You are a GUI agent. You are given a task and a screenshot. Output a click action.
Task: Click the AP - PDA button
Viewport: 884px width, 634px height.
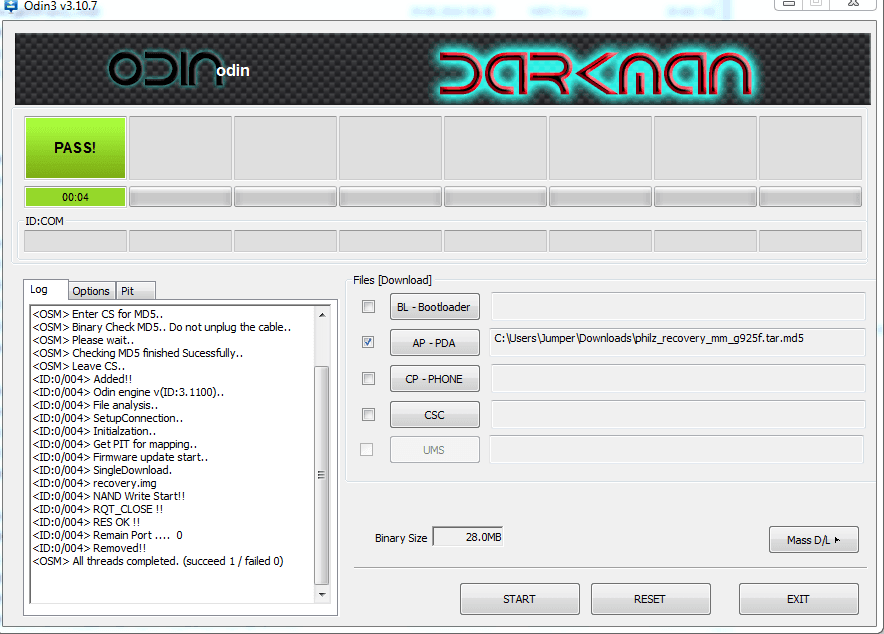[x=435, y=343]
